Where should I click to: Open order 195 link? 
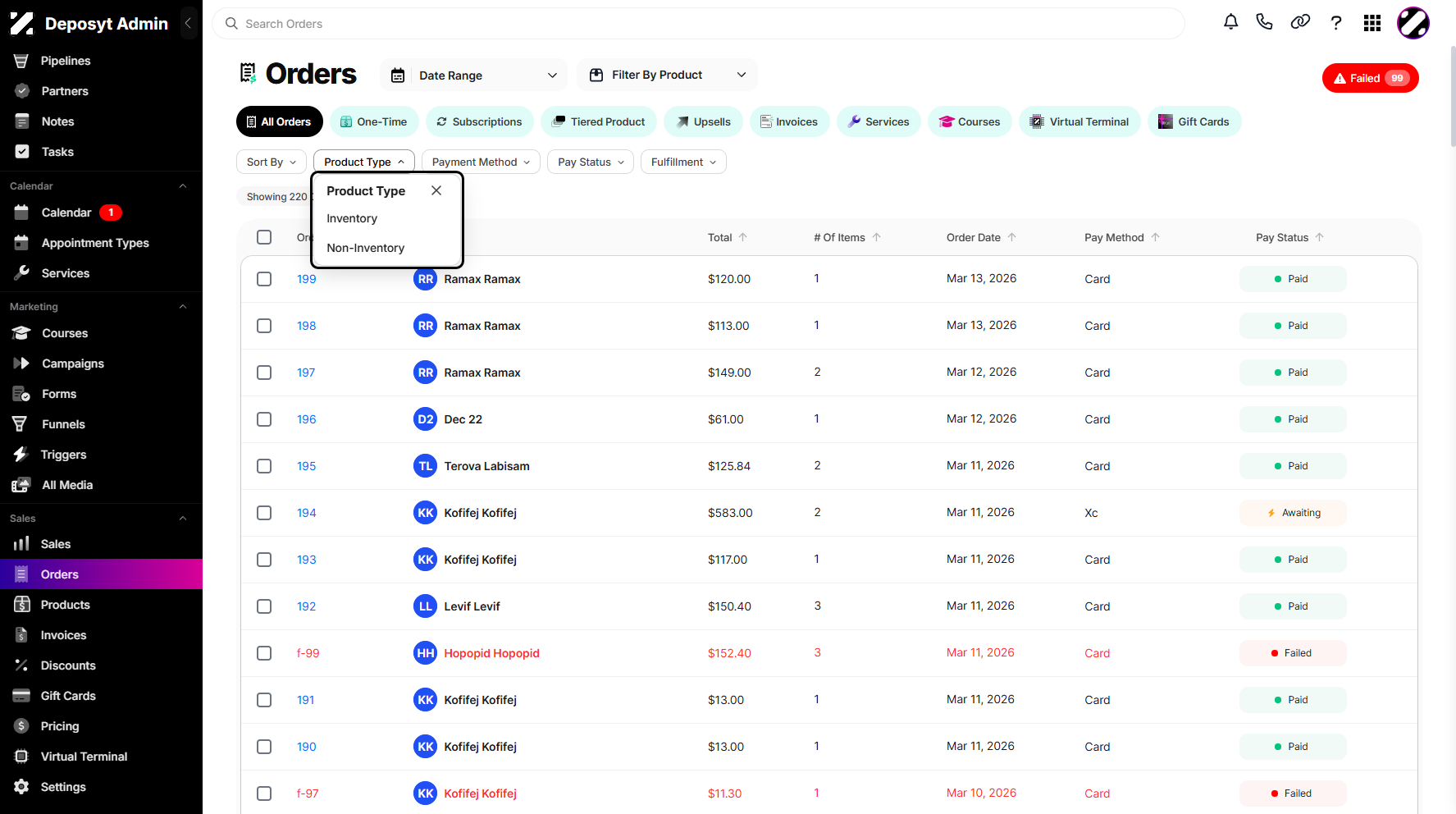click(306, 466)
